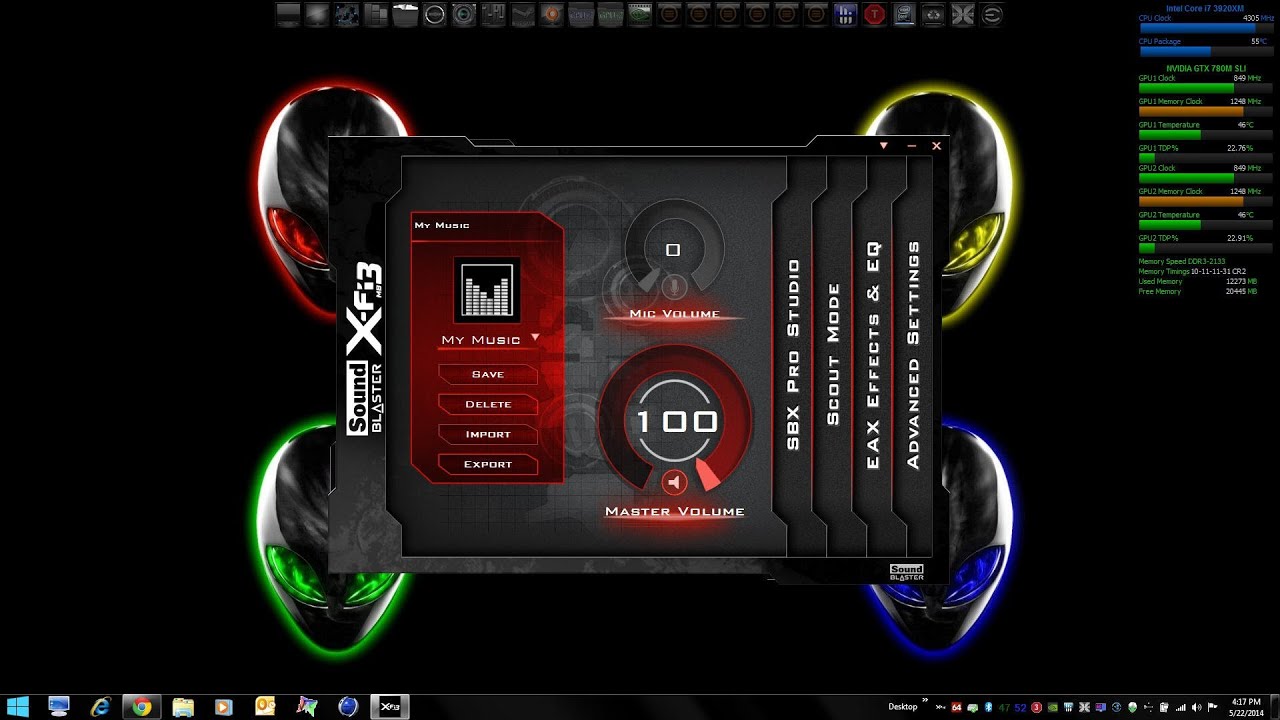Open the system volume tray icon
The image size is (1280, 720).
click(1196, 707)
